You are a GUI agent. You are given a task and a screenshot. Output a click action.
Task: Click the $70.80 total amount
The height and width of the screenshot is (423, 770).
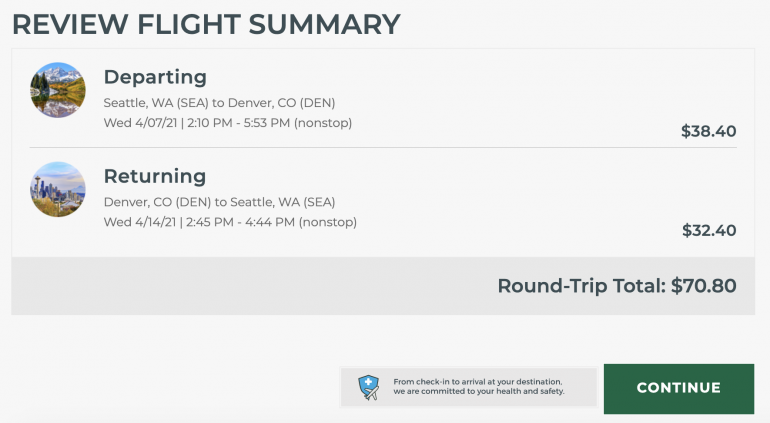703,286
